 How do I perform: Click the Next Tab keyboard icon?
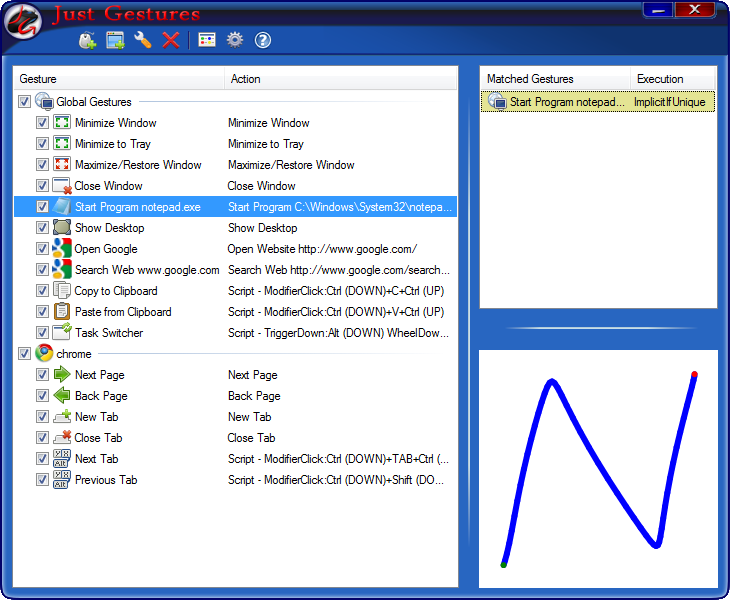click(61, 458)
